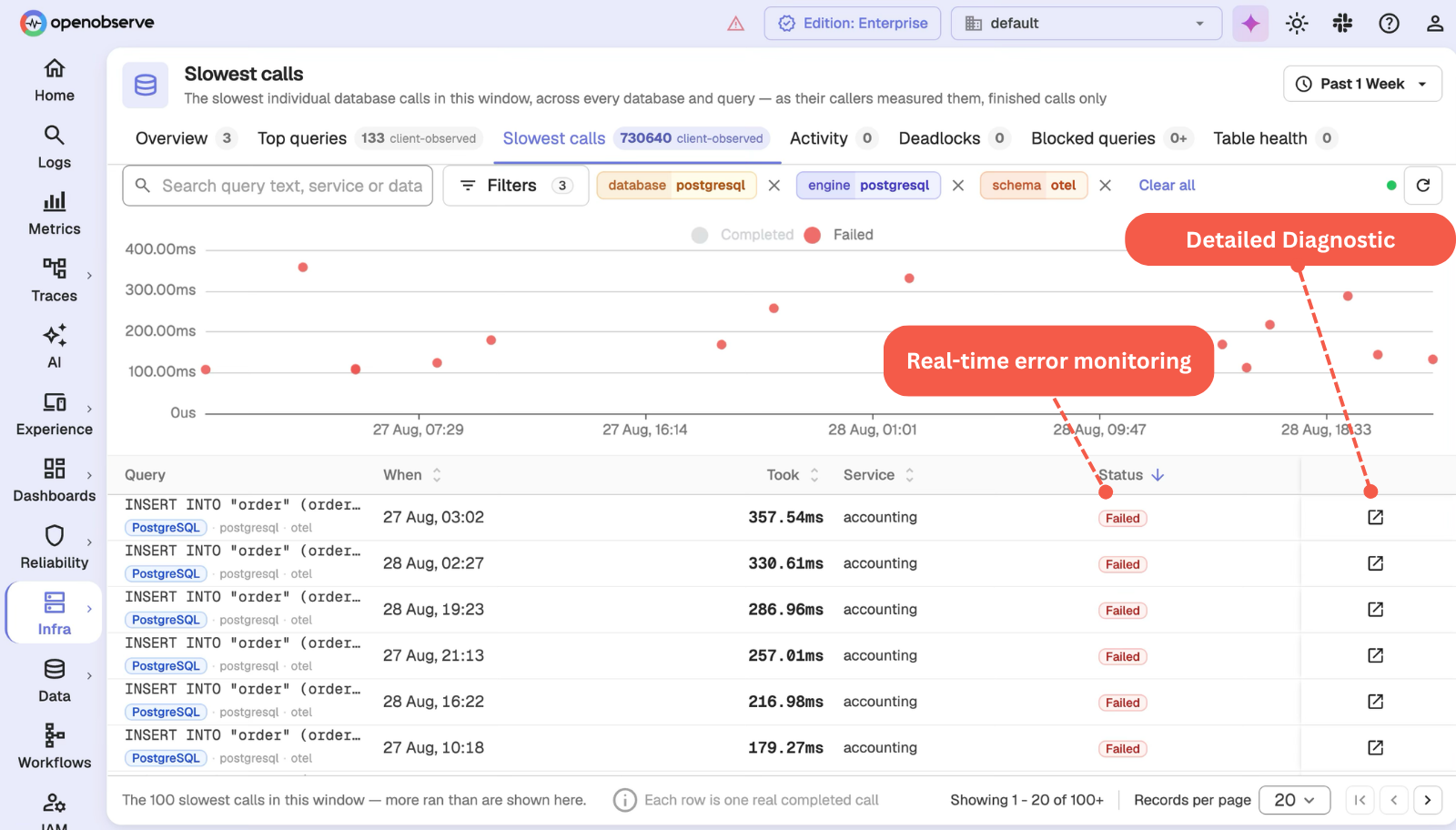Open the Traces section

55,280
